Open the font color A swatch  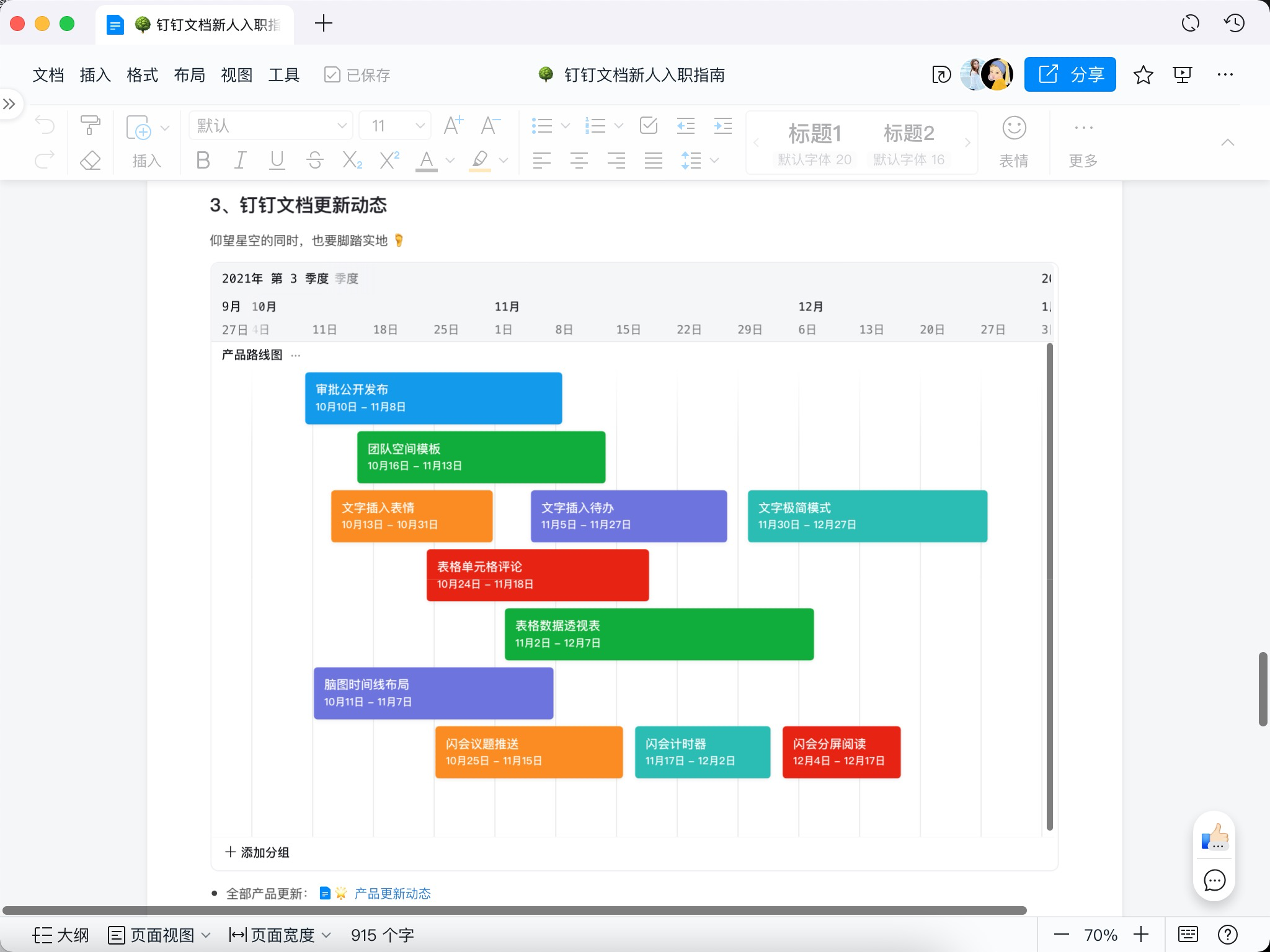(427, 161)
